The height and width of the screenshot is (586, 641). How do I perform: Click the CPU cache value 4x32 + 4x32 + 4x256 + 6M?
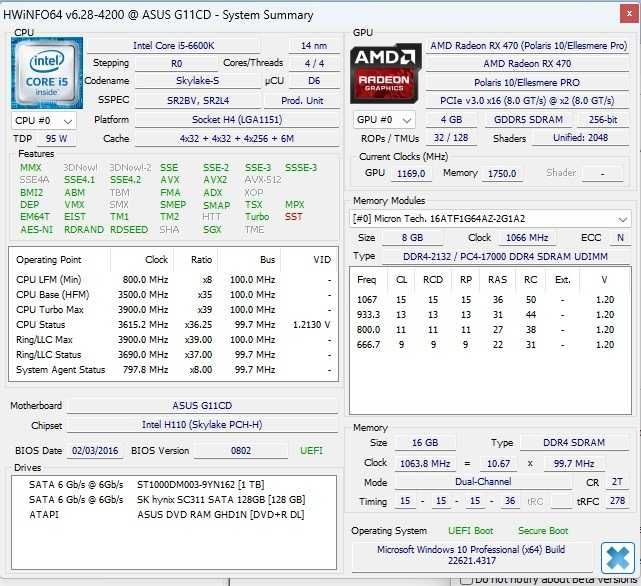(237, 139)
